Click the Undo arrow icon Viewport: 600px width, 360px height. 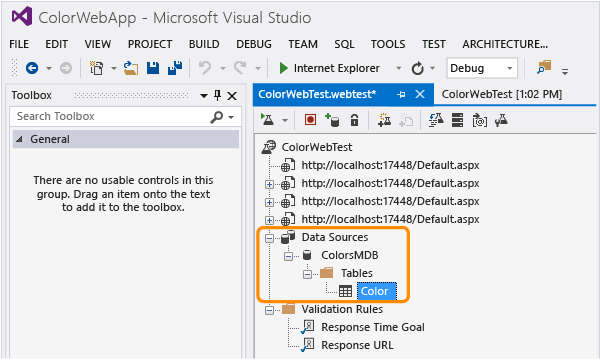[x=205, y=68]
